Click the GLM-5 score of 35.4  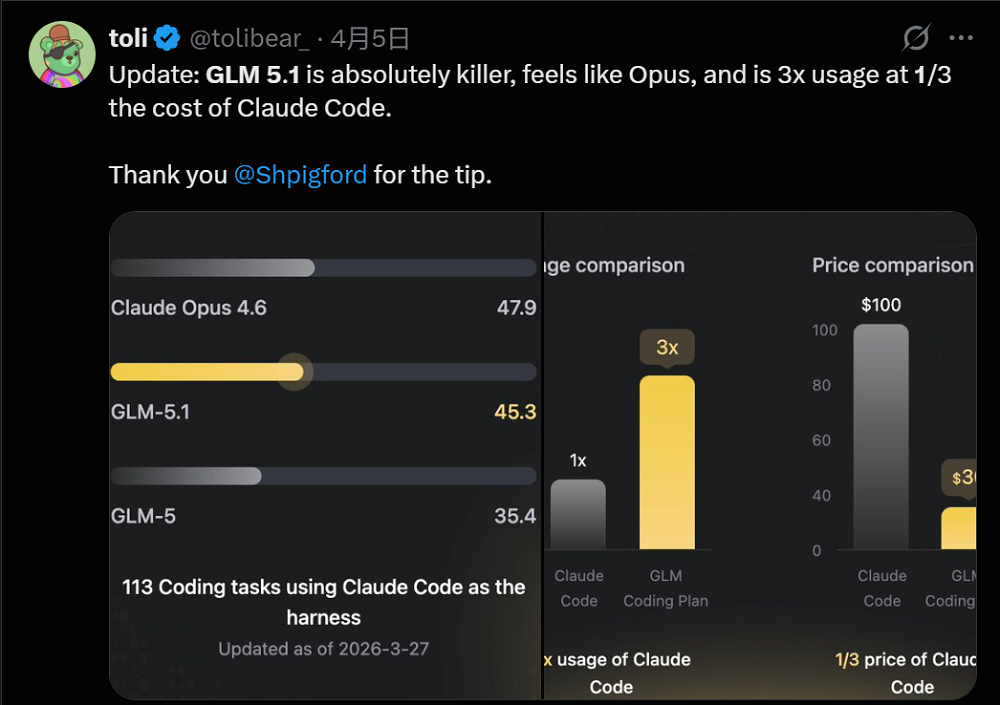(x=516, y=516)
